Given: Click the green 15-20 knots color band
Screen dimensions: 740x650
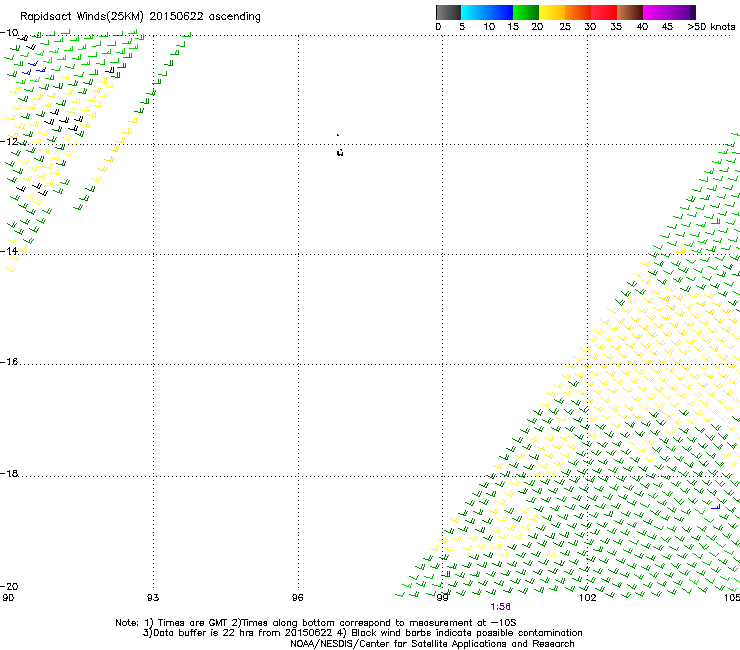Looking at the screenshot, I should (526, 12).
